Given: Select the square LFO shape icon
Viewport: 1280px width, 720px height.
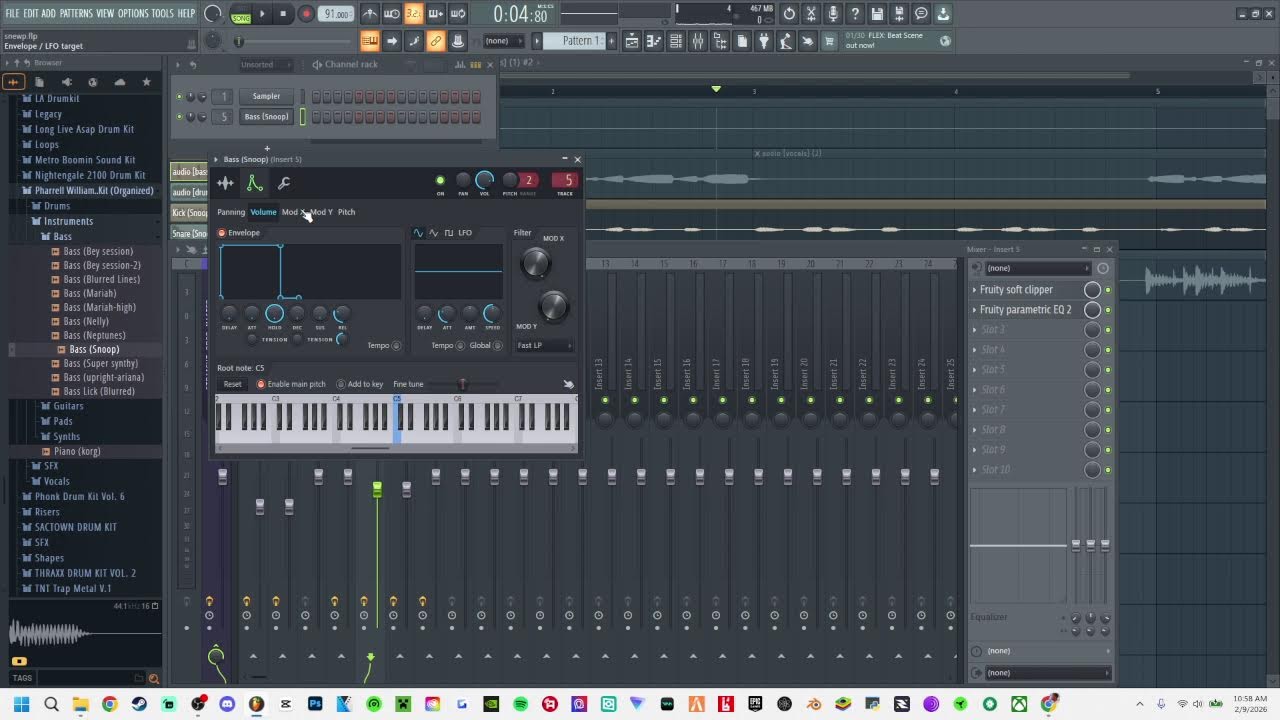Looking at the screenshot, I should click(x=449, y=233).
